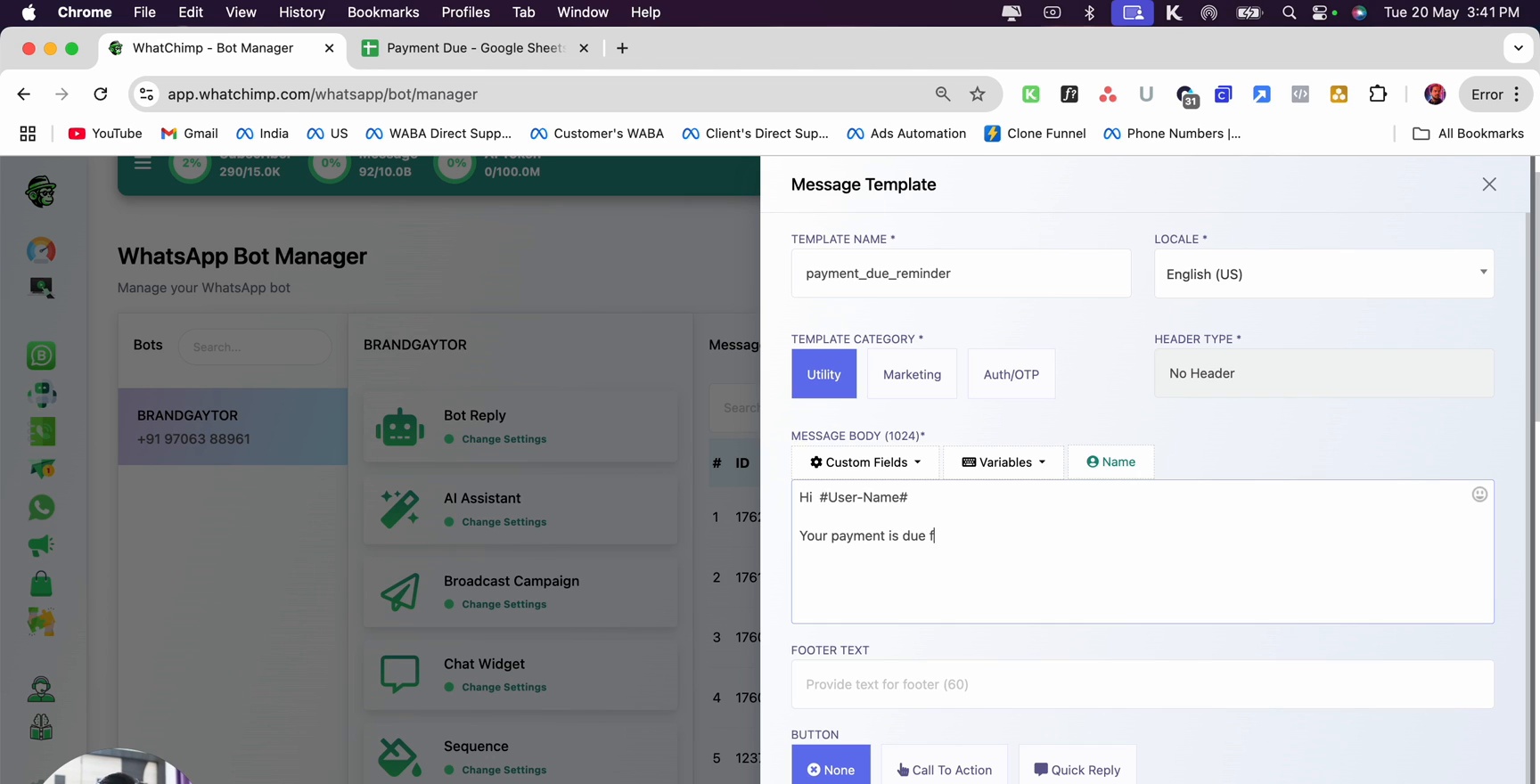Click Change Settings under Broadcast Campaign
This screenshot has width=1540, height=784.
click(x=504, y=604)
